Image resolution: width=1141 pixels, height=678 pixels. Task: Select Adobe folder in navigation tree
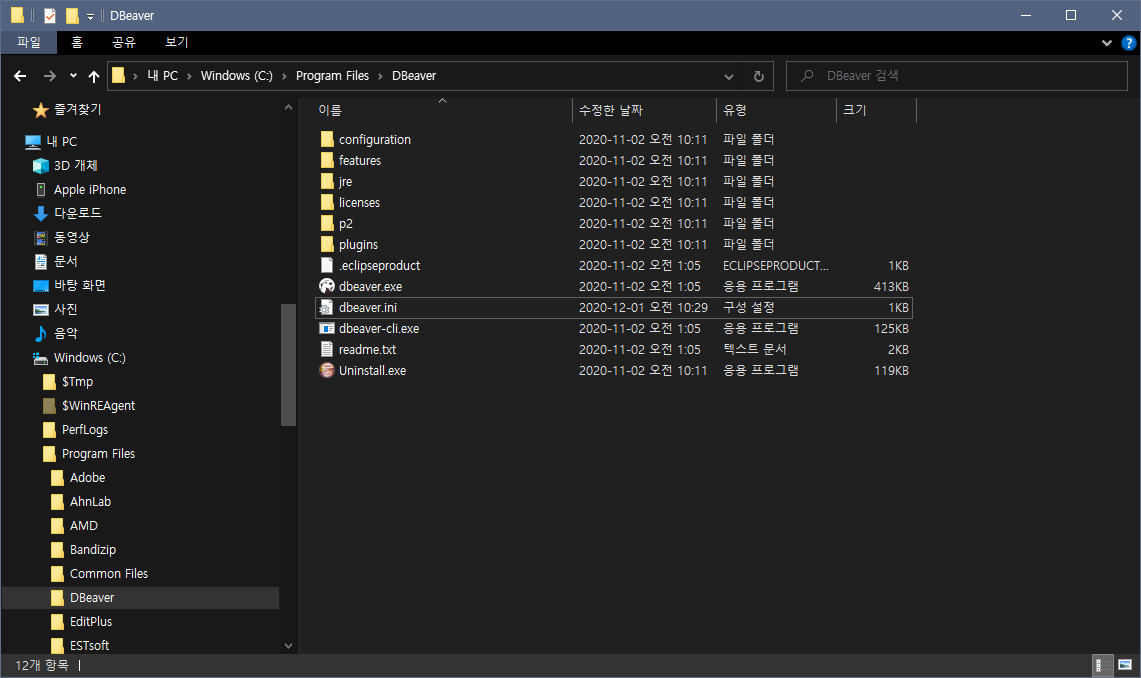click(x=87, y=478)
